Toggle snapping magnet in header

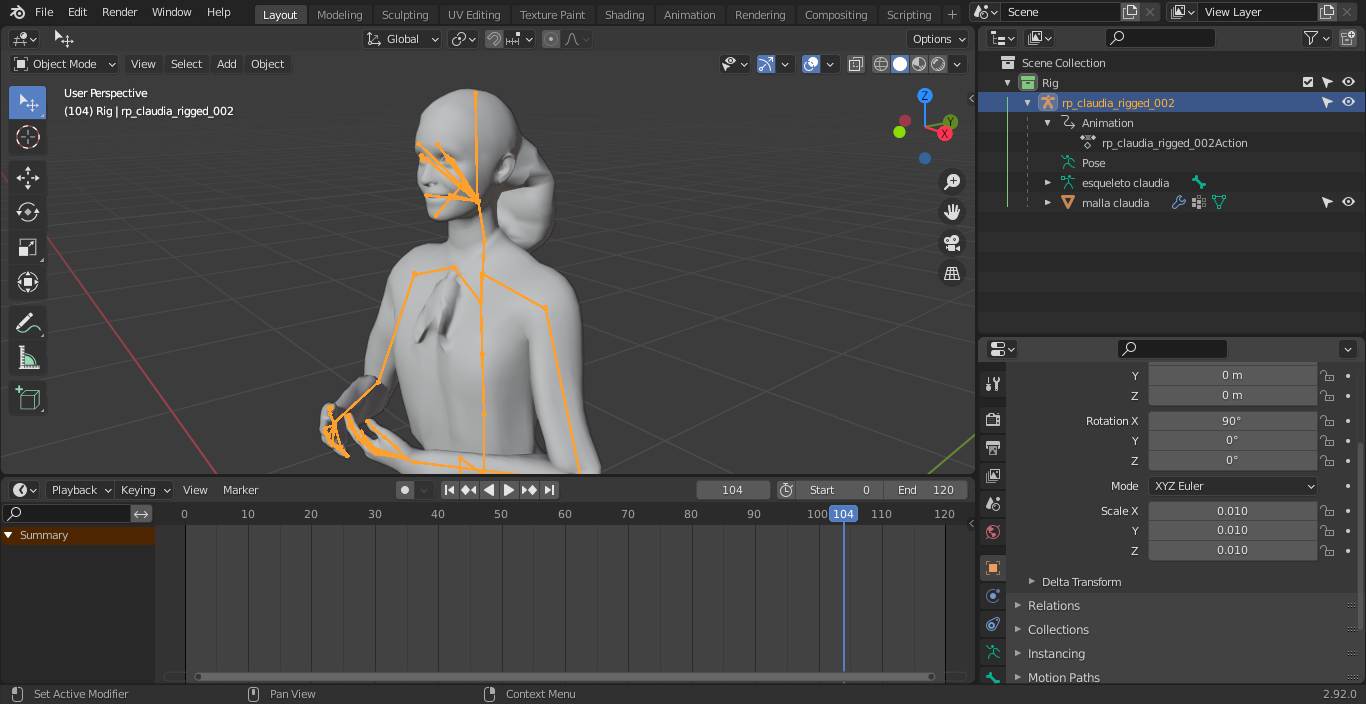494,39
